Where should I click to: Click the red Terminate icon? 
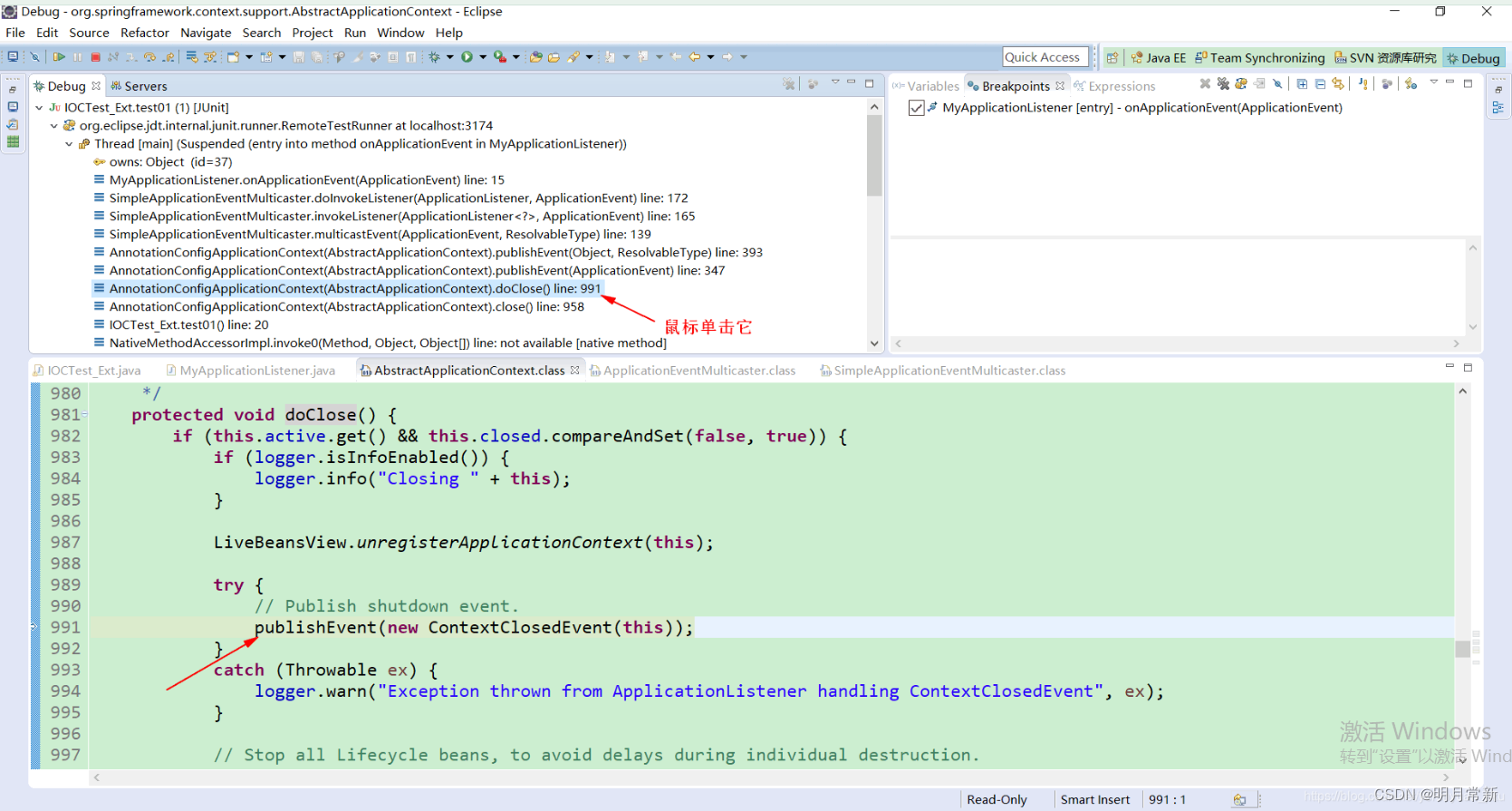tap(95, 57)
